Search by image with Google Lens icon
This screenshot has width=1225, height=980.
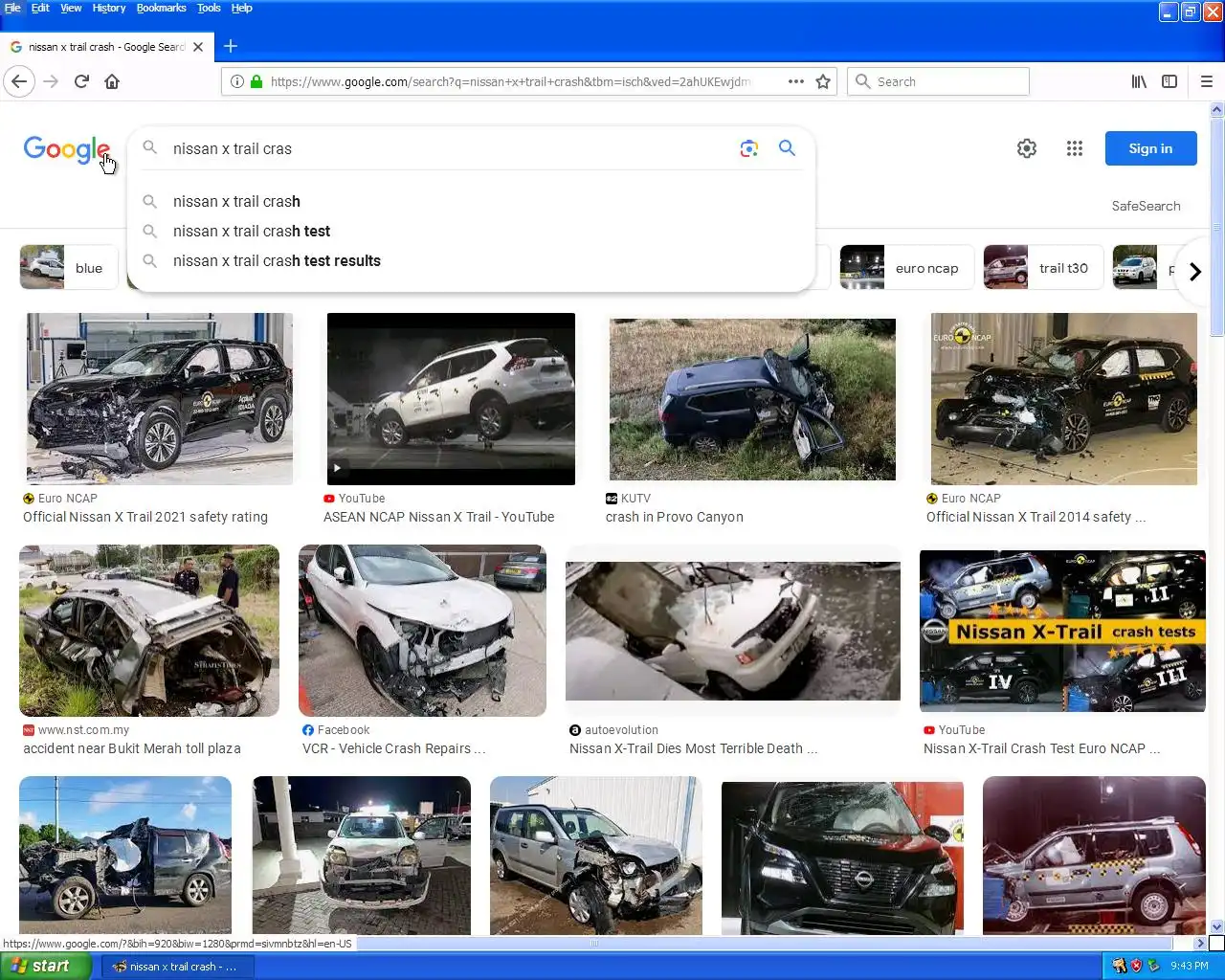click(x=749, y=148)
